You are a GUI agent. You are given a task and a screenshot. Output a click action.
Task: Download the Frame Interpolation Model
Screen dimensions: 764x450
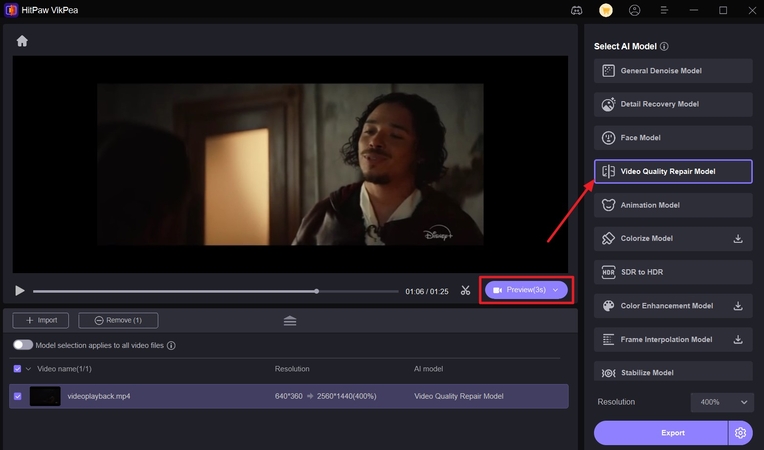pos(738,339)
